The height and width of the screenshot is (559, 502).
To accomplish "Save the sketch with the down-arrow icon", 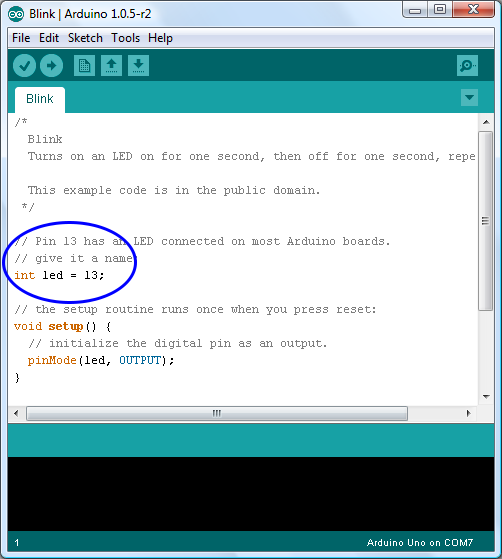I will tap(138, 66).
